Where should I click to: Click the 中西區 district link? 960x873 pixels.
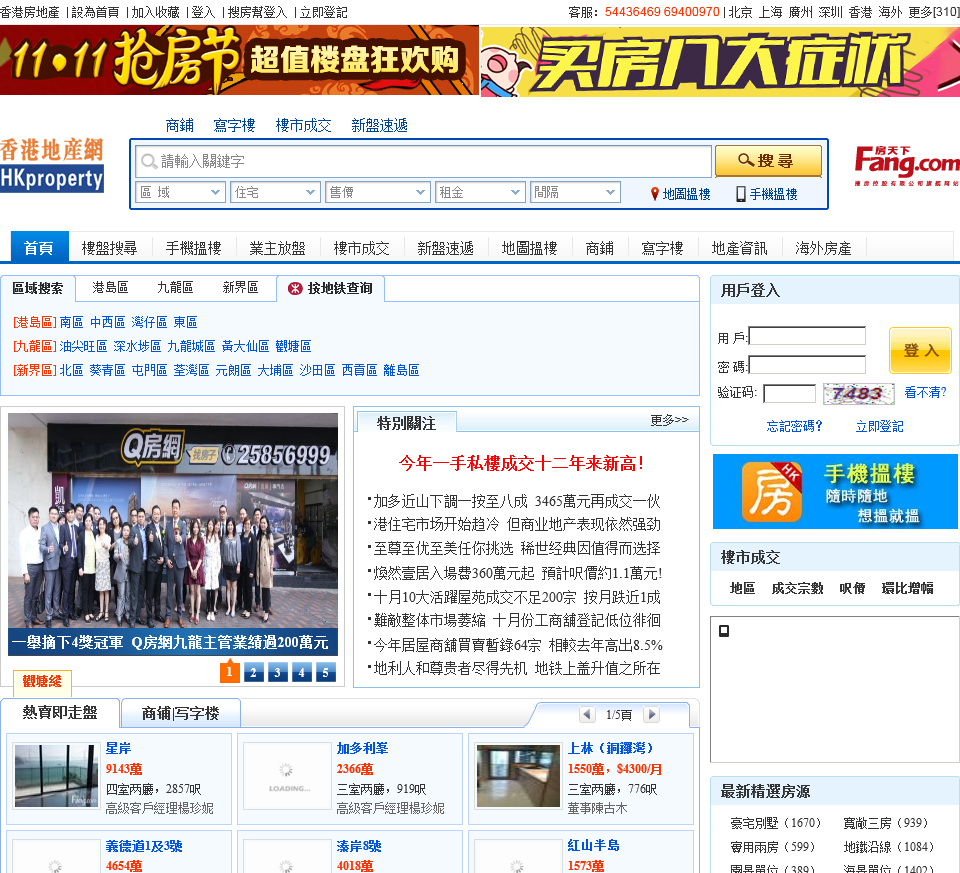point(108,323)
